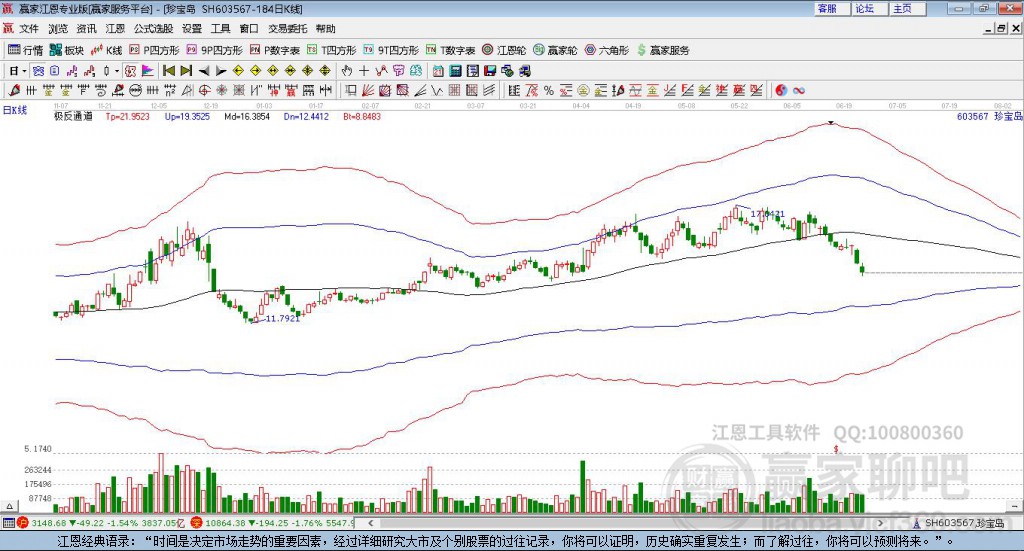Click horizontal scrollbar left arrow

370,523
